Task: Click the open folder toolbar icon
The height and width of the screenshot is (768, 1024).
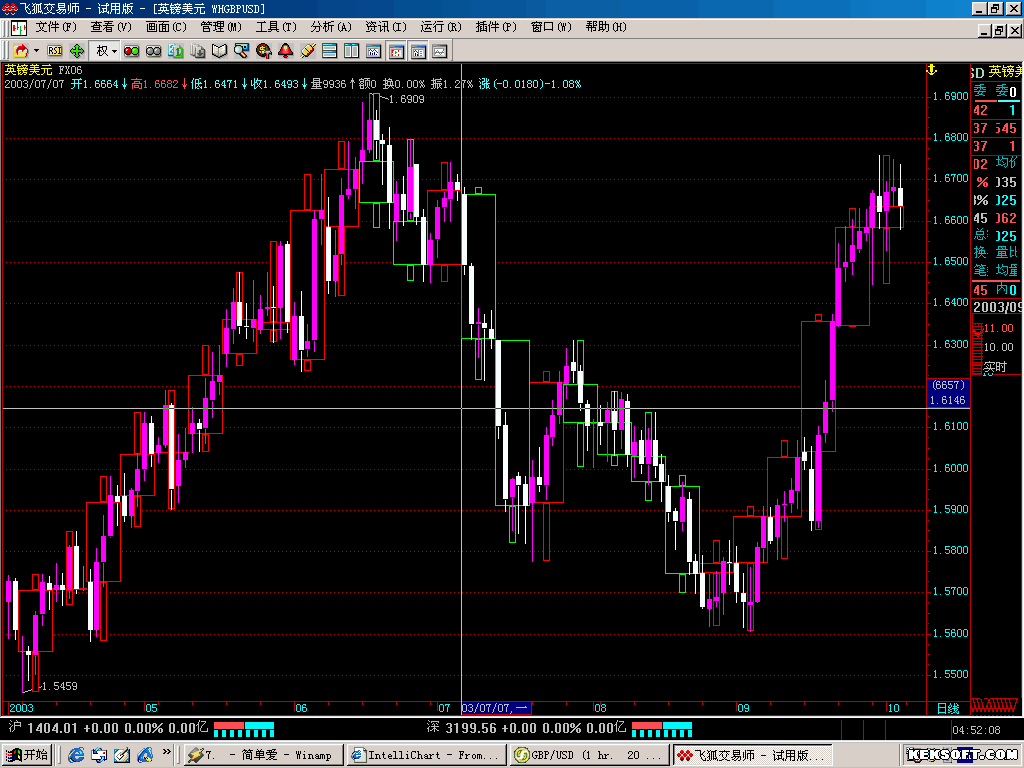Action: [20, 51]
